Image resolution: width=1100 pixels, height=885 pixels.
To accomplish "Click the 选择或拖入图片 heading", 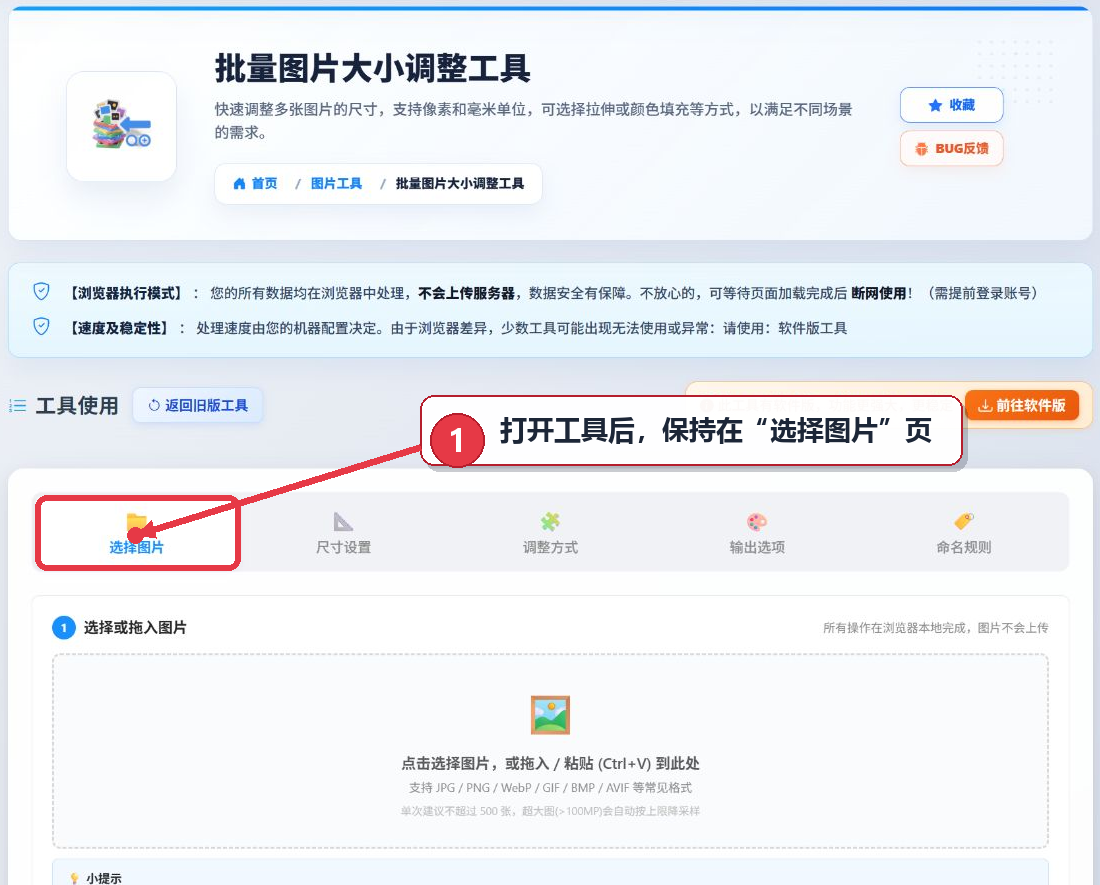I will pos(135,628).
